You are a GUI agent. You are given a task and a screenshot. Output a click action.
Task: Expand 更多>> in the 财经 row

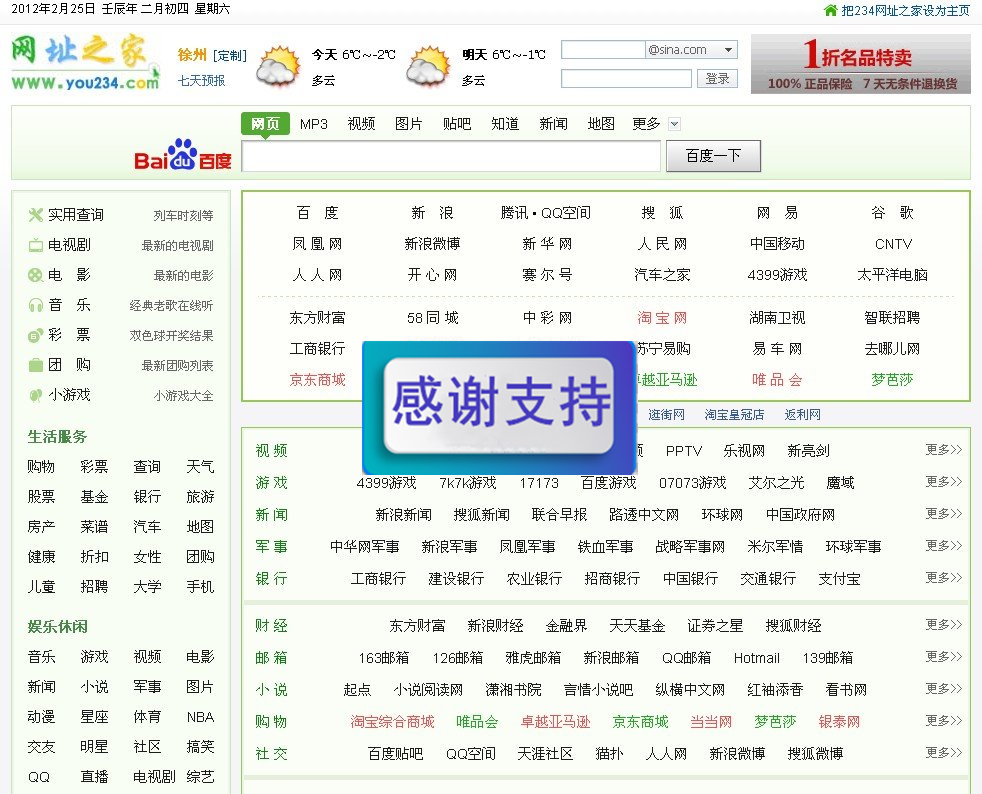coord(944,624)
